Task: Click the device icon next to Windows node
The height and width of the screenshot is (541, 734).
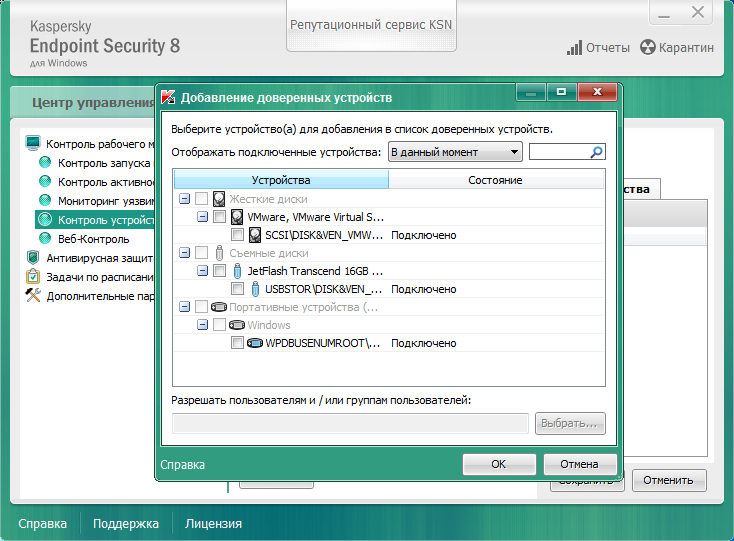Action: [x=237, y=325]
